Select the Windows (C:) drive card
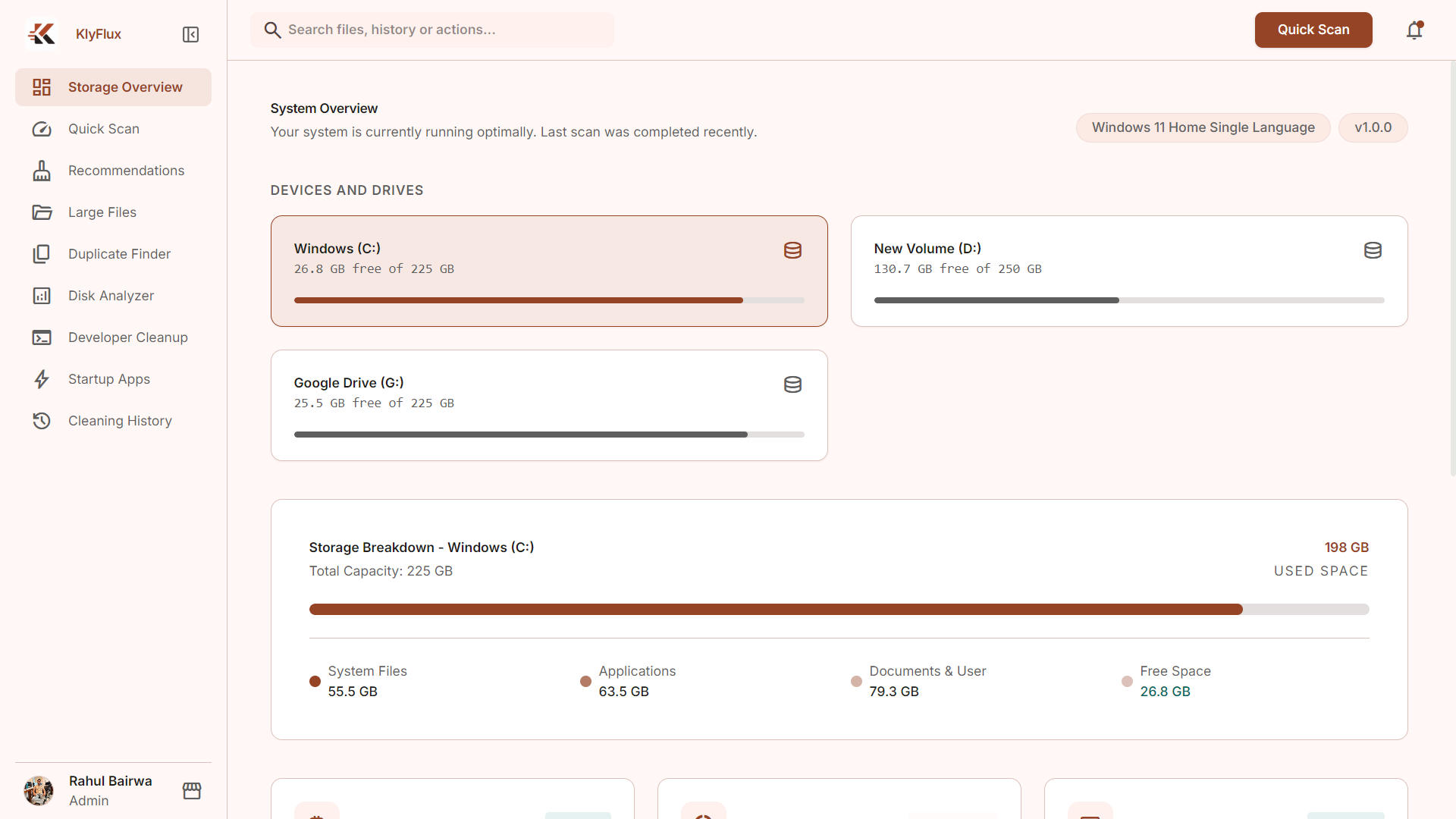This screenshot has width=1456, height=819. 549,271
